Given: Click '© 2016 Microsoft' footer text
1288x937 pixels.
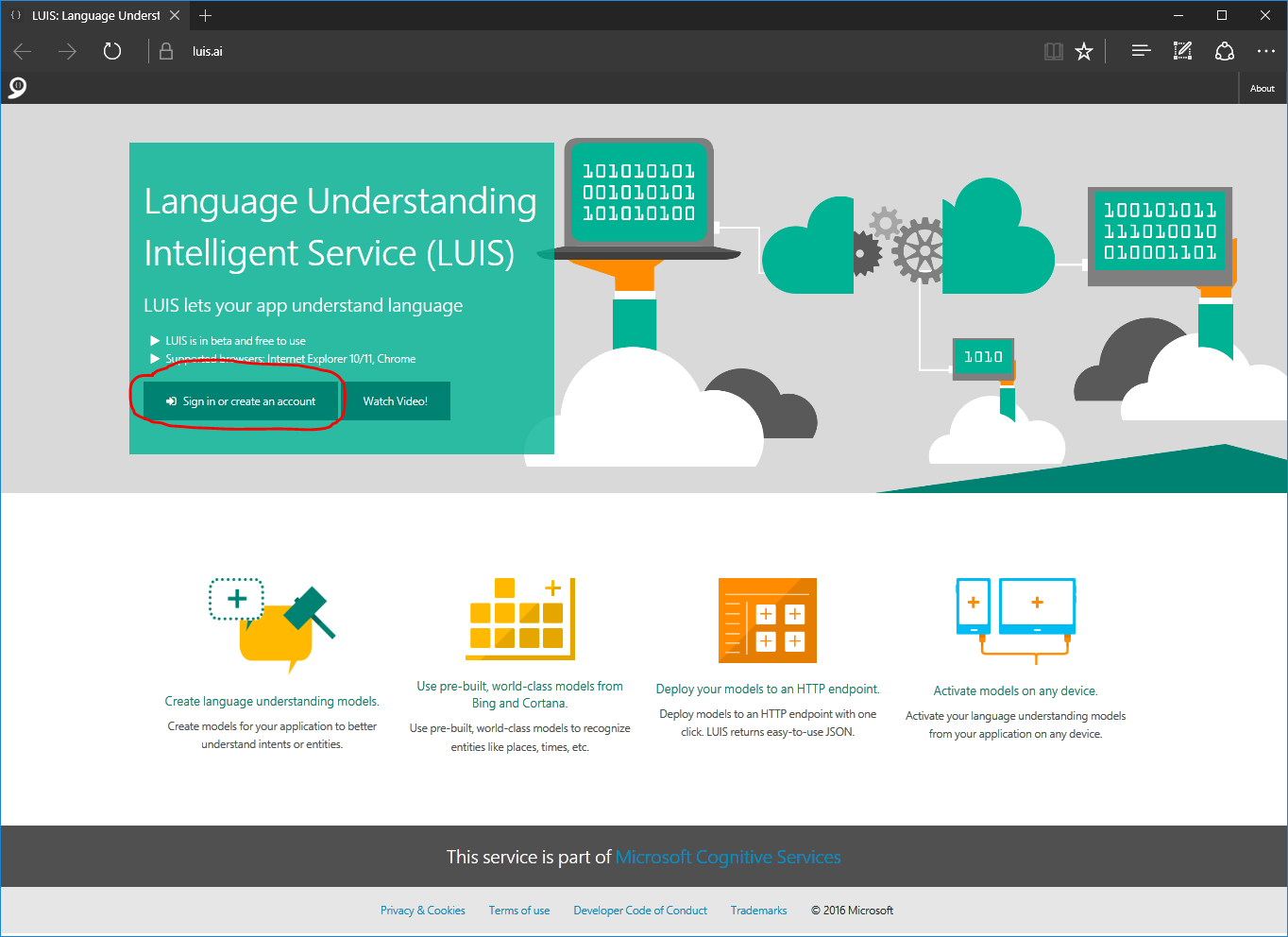Looking at the screenshot, I should coord(852,911).
